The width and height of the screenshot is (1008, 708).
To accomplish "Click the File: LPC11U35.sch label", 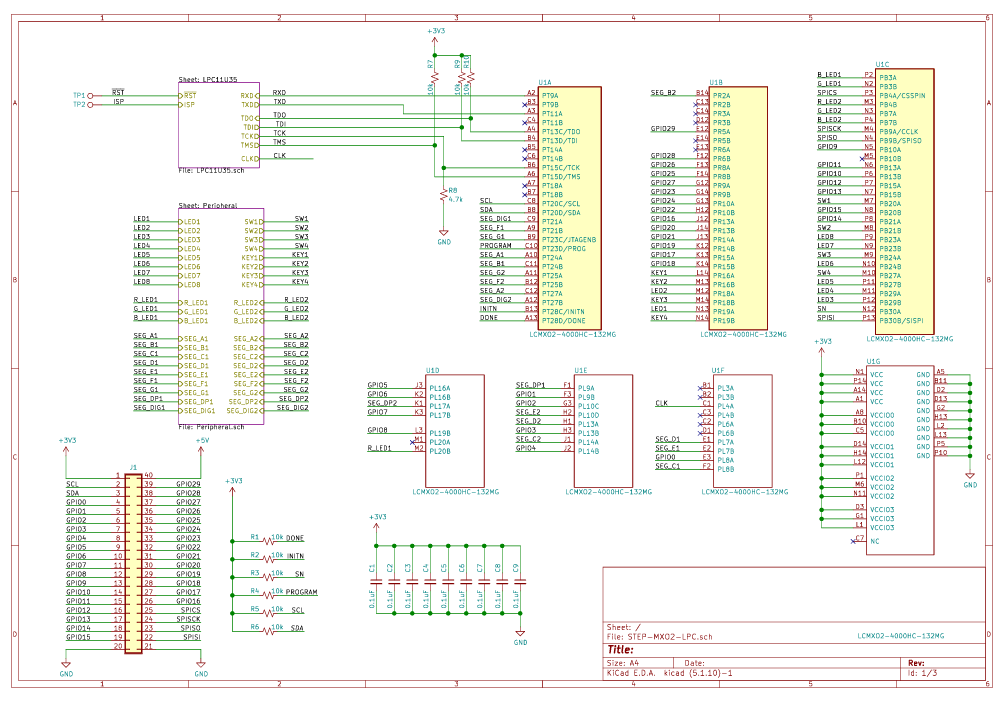I will pos(210,171).
